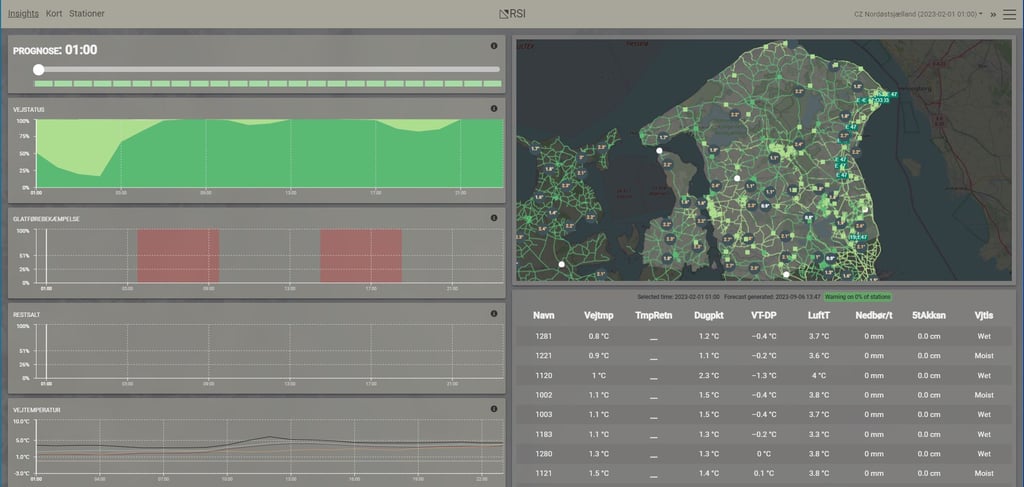1024x487 pixels.
Task: Click the −1.3 °C VT-DP cell
Action: point(763,375)
